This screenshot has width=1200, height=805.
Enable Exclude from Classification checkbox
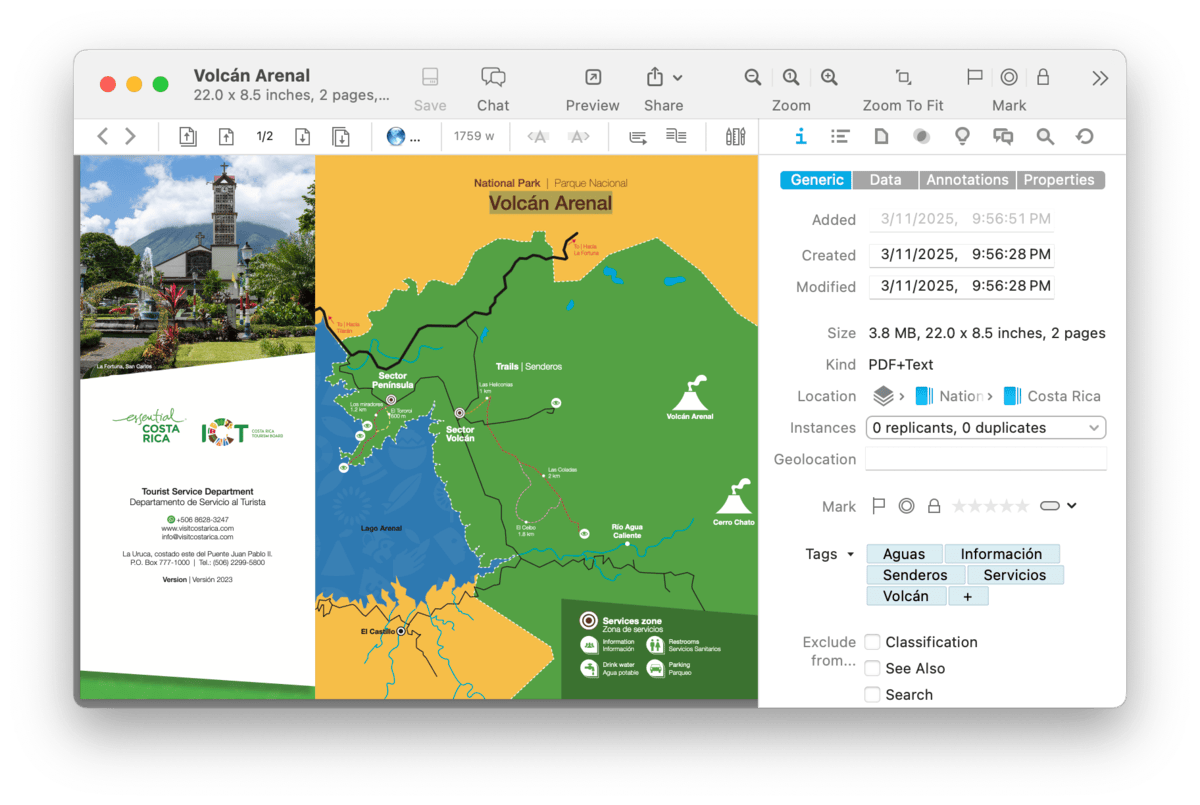pyautogui.click(x=873, y=642)
